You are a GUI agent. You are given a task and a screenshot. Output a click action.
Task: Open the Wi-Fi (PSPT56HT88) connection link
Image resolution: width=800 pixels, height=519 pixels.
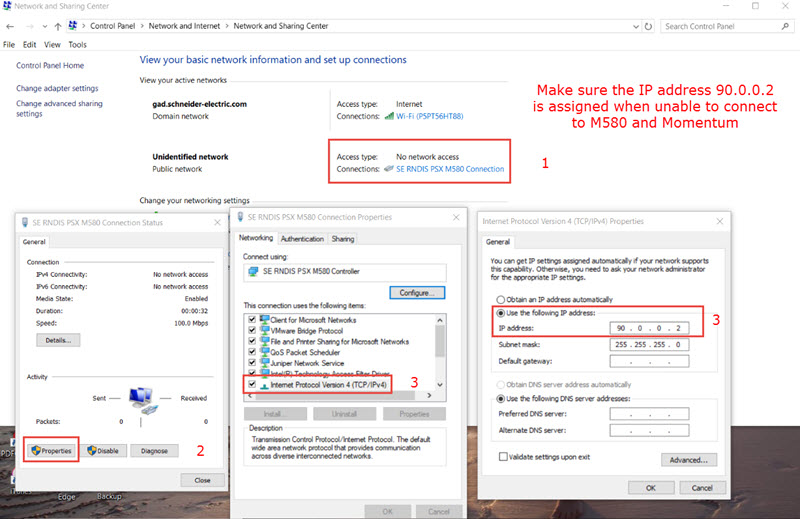click(x=430, y=116)
